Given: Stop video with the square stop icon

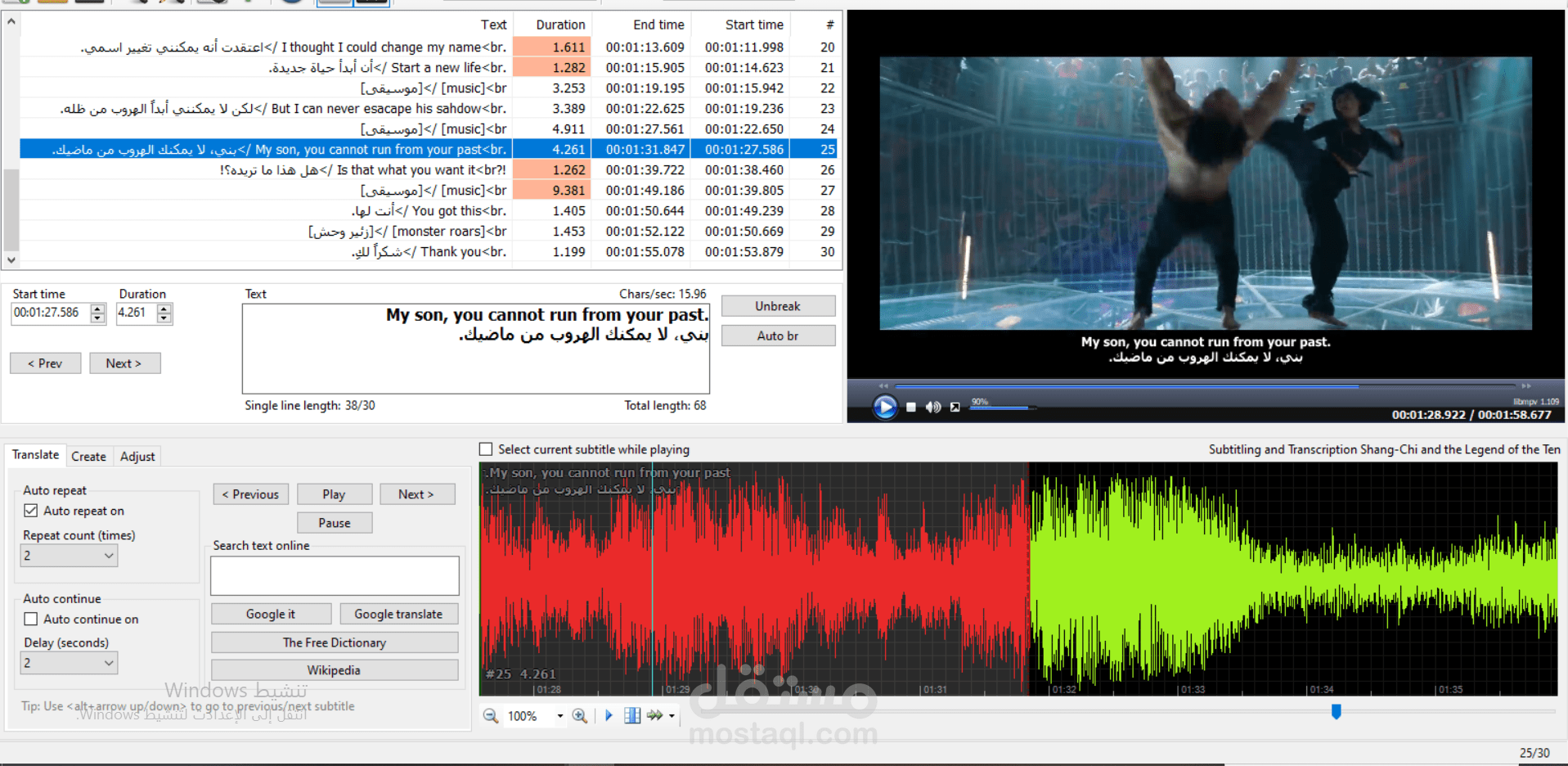Looking at the screenshot, I should point(911,407).
